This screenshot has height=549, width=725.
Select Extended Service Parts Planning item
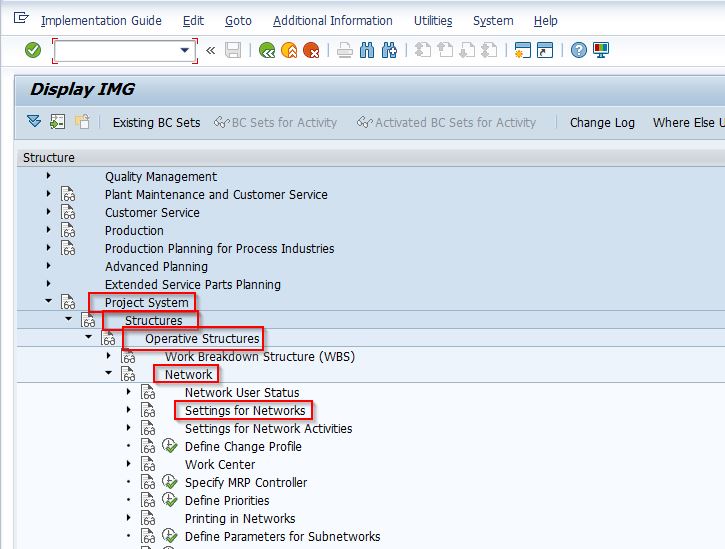pos(193,284)
